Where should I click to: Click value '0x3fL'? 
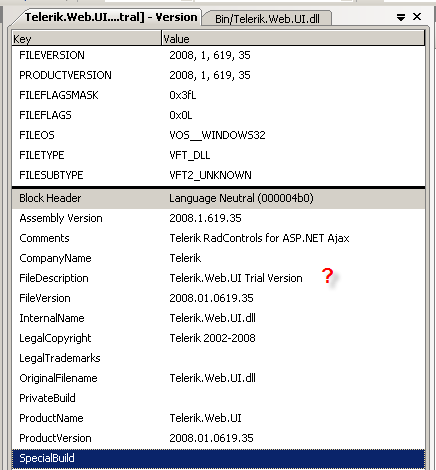[183, 95]
